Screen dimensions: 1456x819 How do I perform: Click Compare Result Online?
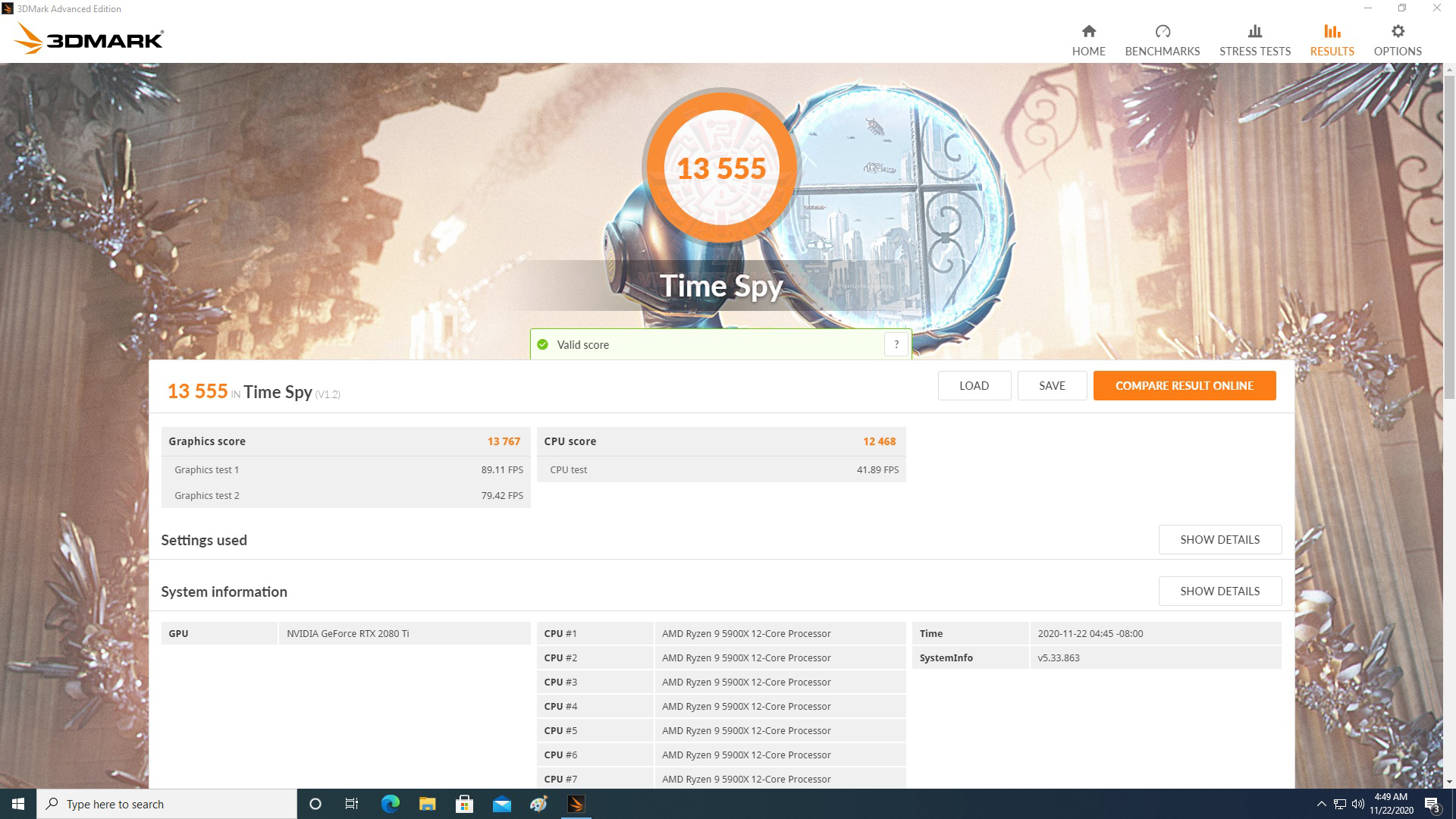coord(1184,385)
